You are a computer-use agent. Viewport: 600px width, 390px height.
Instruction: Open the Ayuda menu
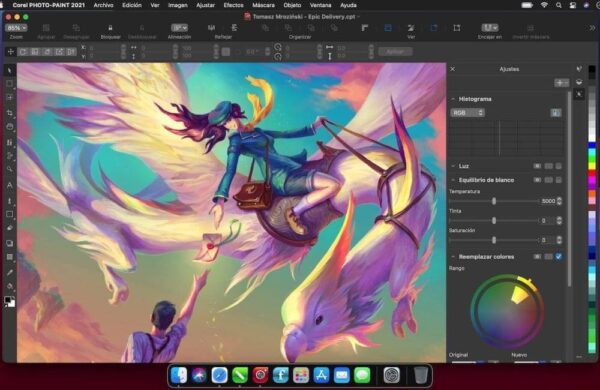pos(348,5)
